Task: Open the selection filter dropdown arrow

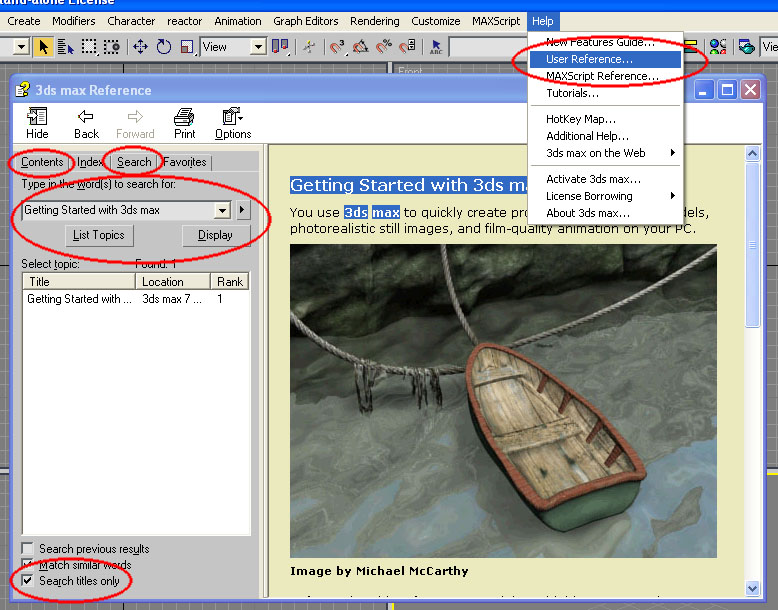Action: click(21, 47)
